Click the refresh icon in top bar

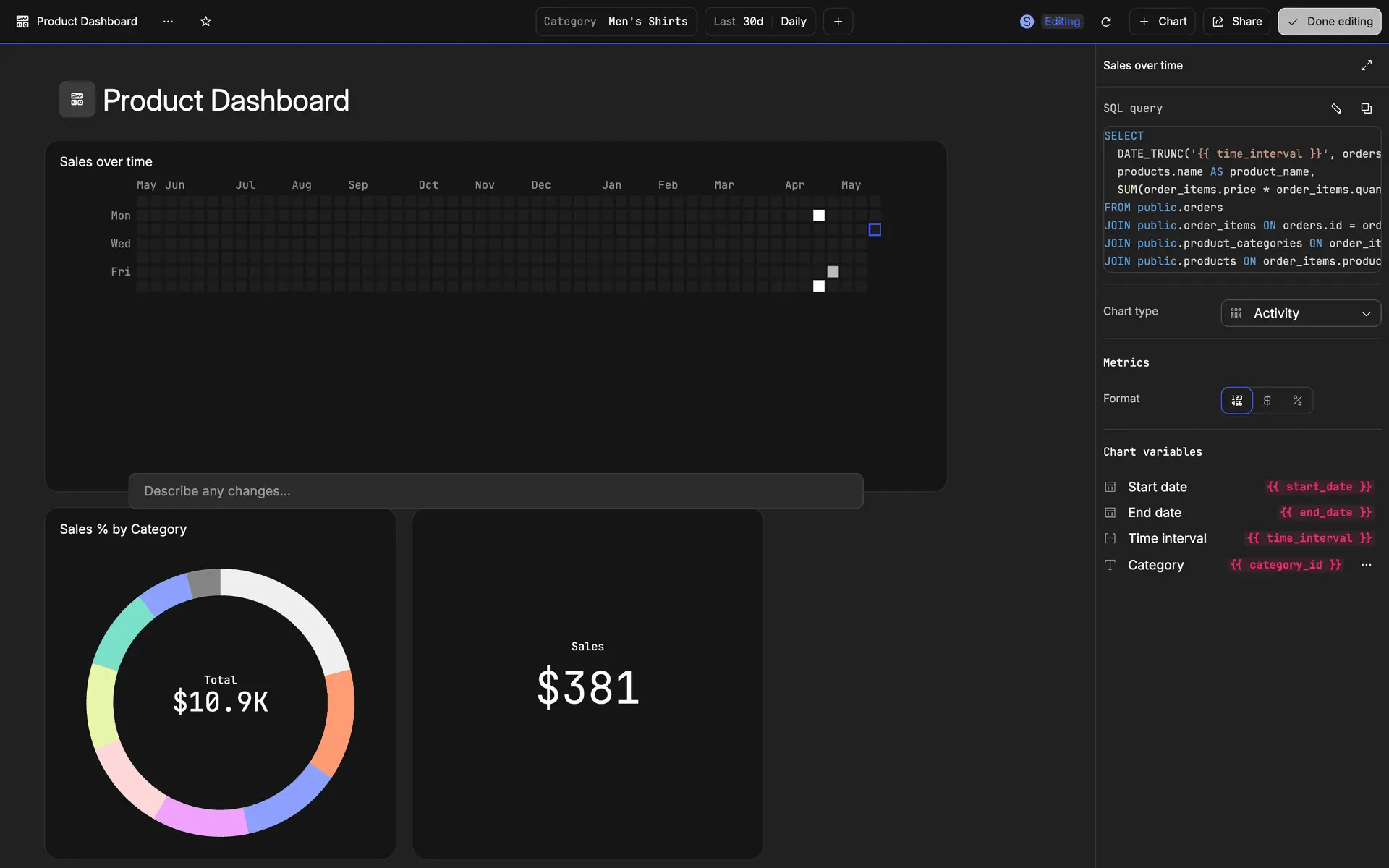click(1105, 22)
